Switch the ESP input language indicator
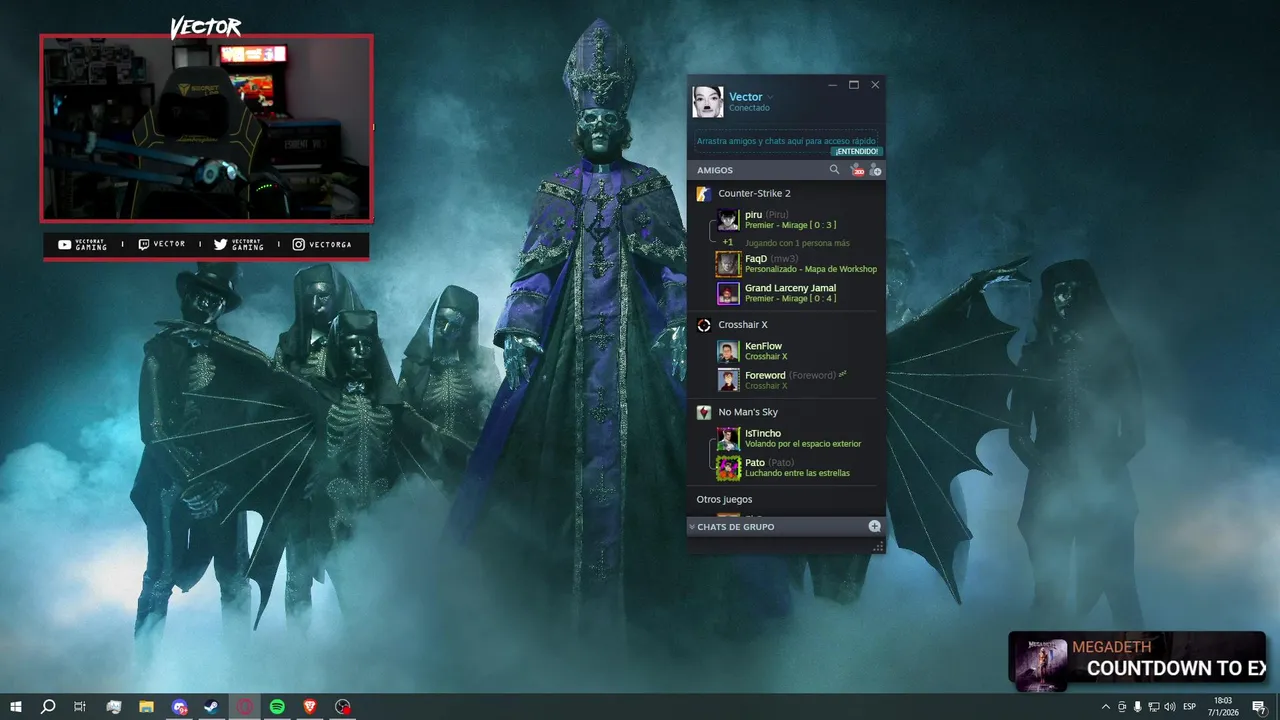The image size is (1280, 720). point(1189,707)
